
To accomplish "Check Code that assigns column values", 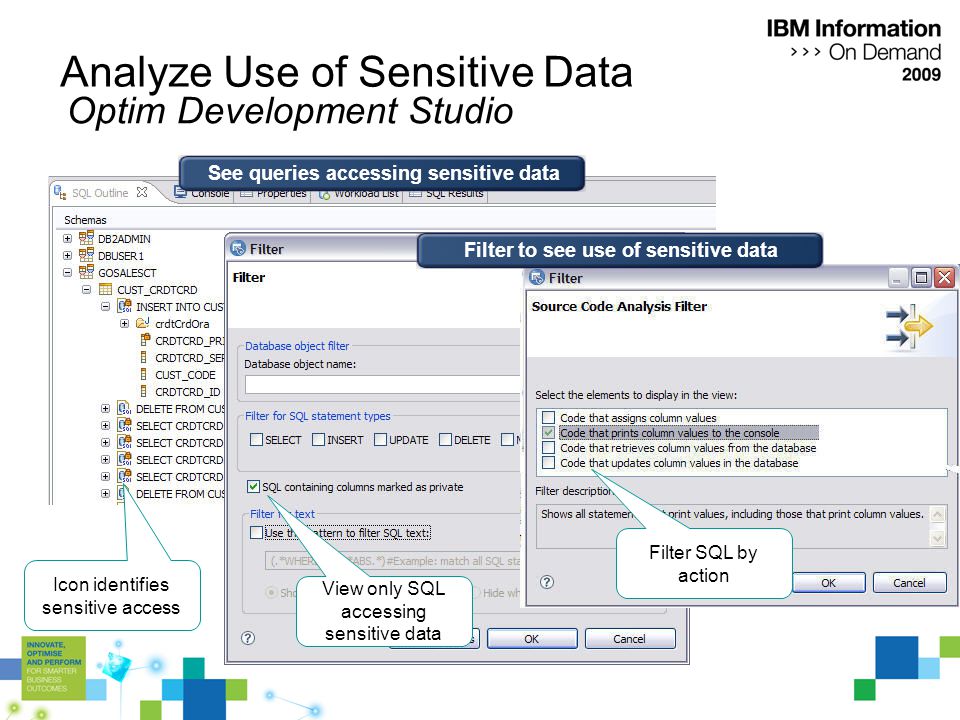I will (549, 417).
